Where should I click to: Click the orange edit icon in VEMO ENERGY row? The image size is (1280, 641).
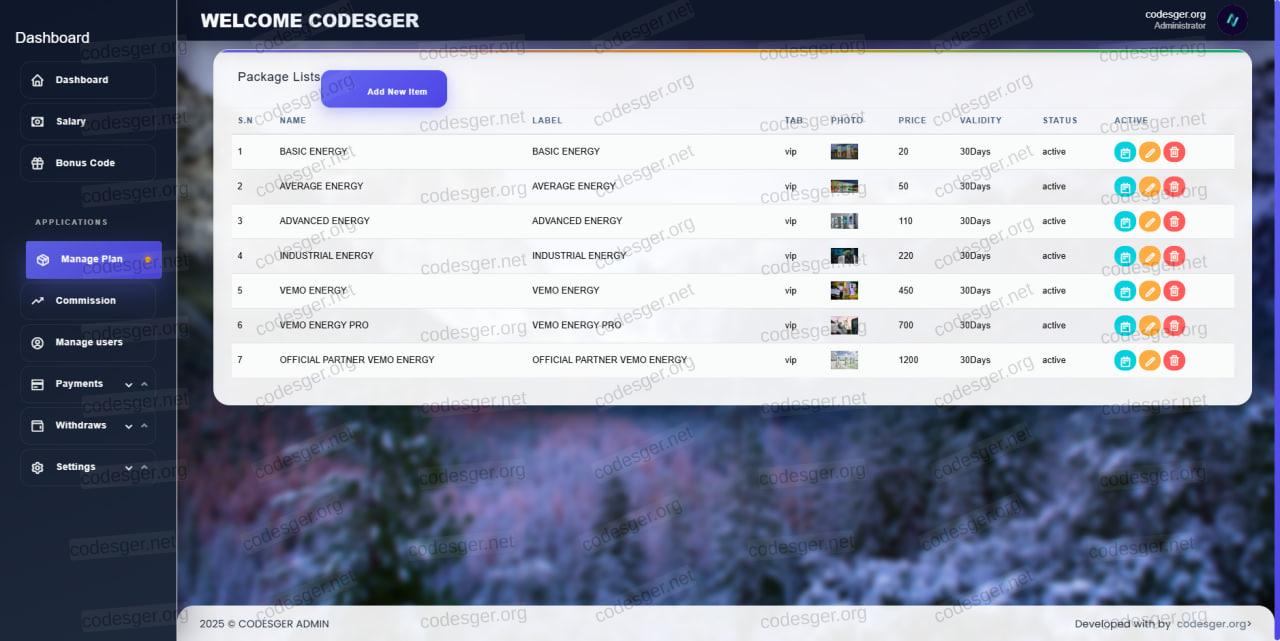point(1150,291)
